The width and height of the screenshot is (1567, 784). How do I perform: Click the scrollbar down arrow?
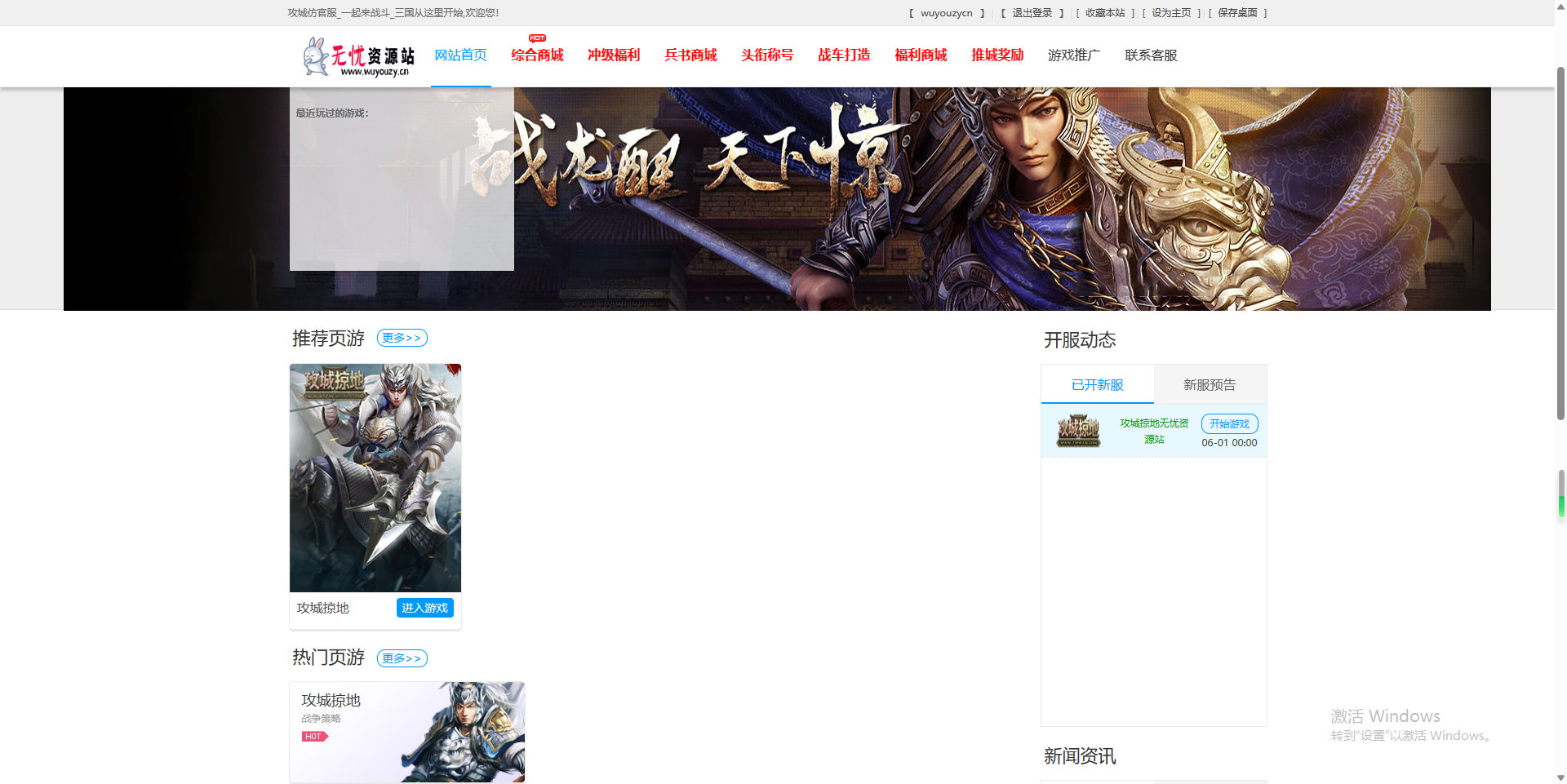click(1561, 777)
